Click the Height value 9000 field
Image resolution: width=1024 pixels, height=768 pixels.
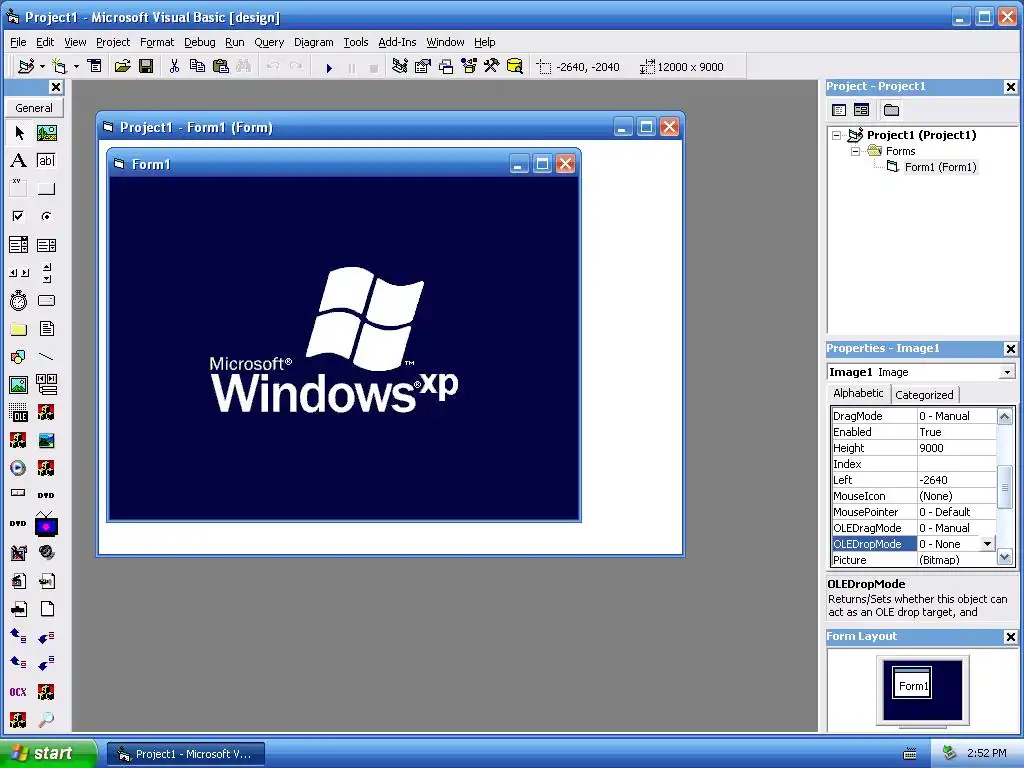(x=957, y=448)
